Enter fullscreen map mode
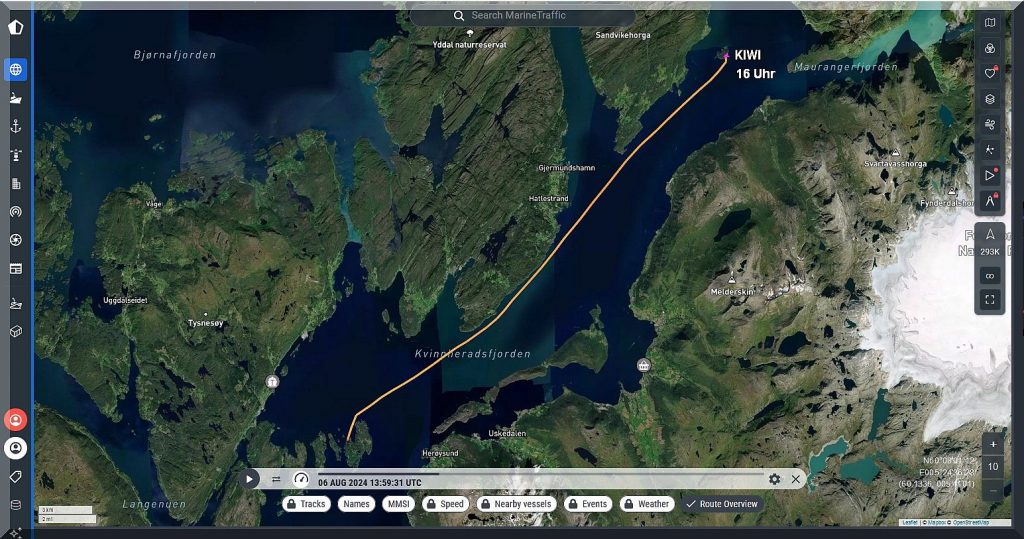This screenshot has width=1024, height=539. pyautogui.click(x=989, y=299)
